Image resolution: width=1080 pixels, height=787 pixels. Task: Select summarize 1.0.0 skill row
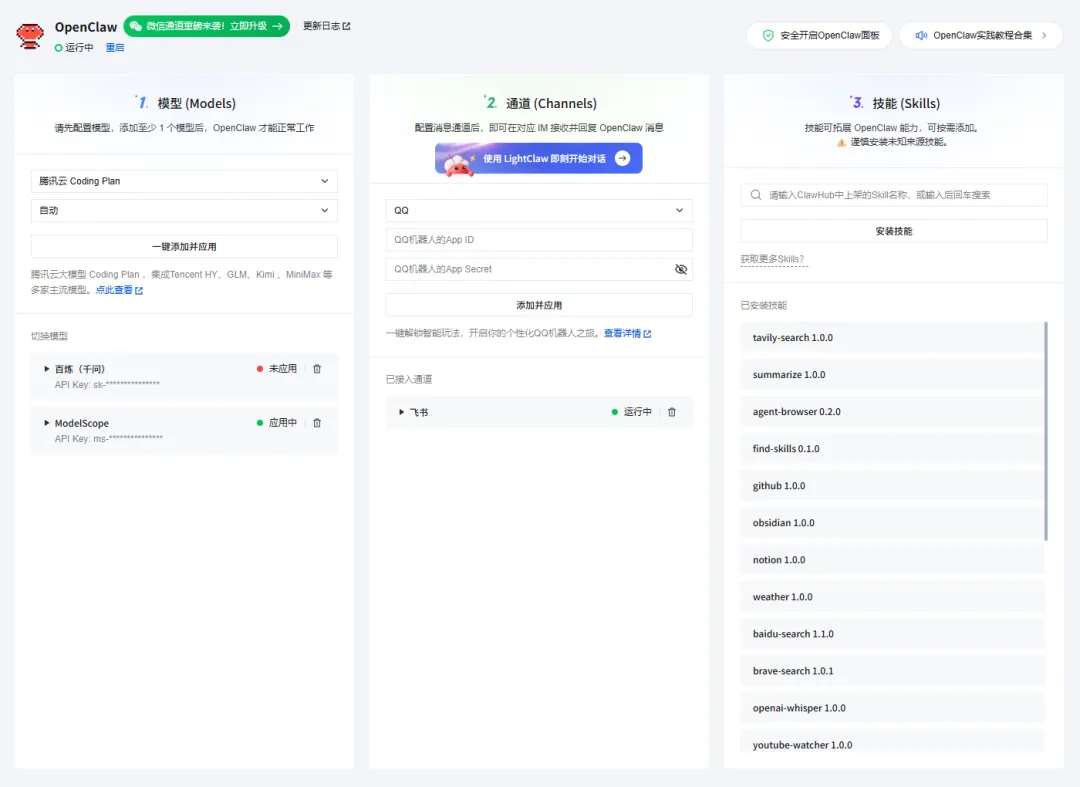click(892, 375)
